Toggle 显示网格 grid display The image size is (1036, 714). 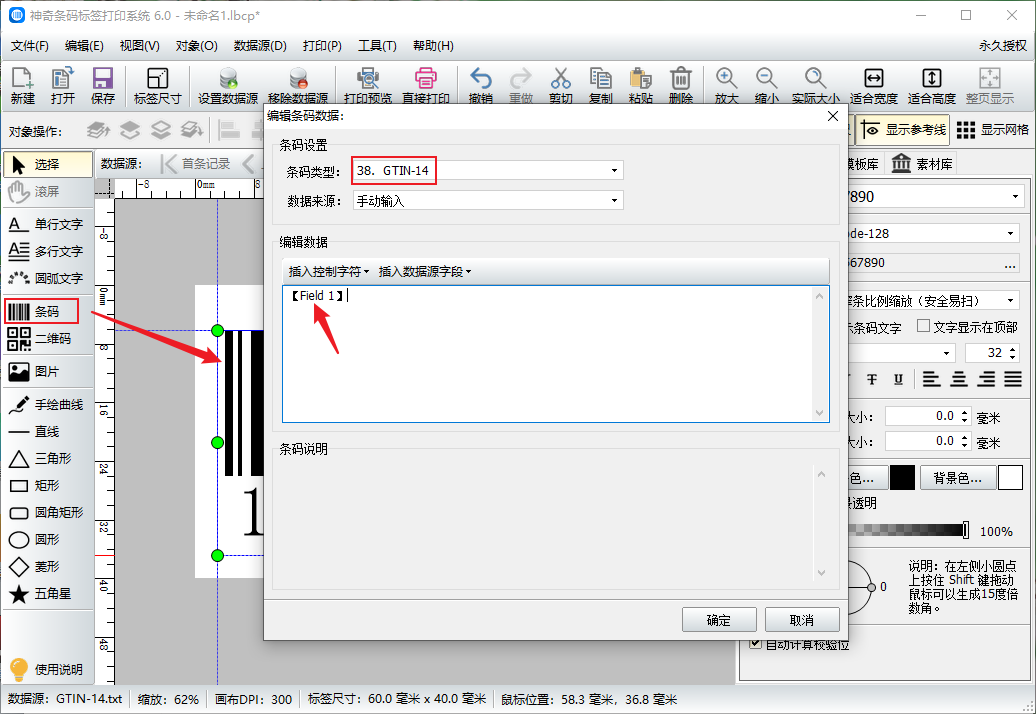click(x=992, y=130)
